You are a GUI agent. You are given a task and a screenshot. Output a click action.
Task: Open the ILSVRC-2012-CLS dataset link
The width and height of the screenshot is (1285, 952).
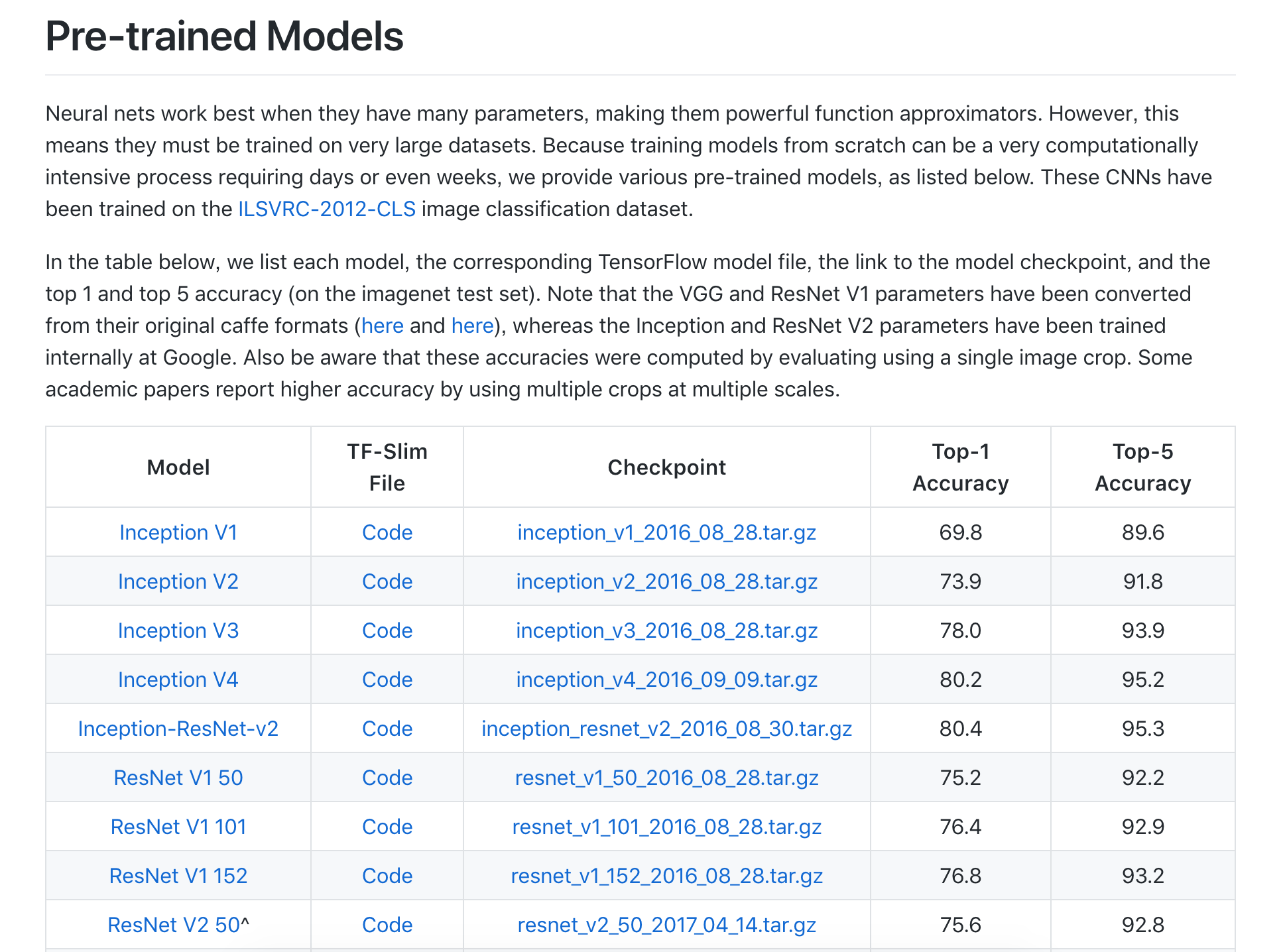(x=326, y=209)
